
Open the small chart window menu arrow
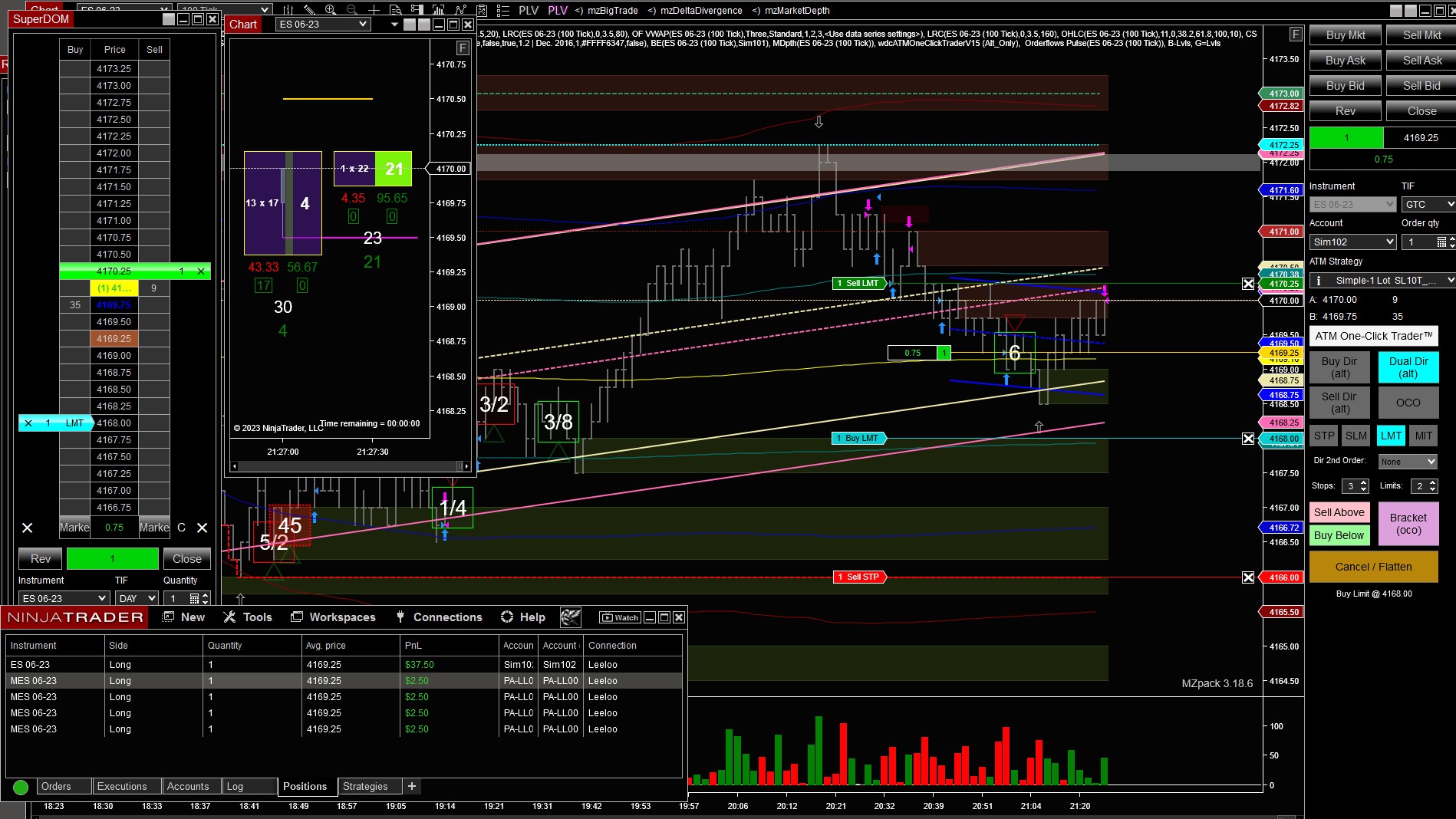tap(394, 25)
